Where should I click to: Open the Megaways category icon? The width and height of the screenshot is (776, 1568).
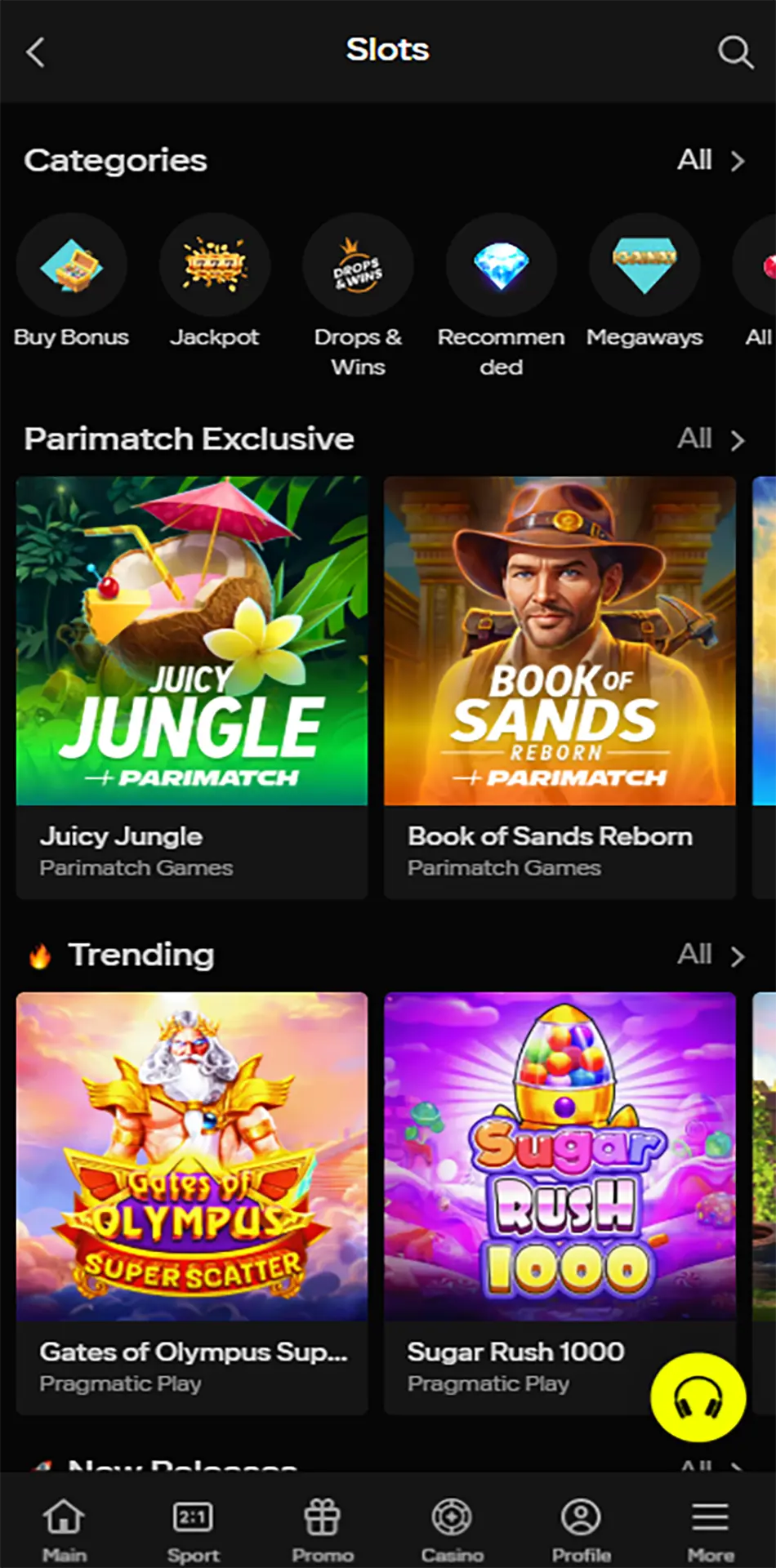click(x=644, y=265)
